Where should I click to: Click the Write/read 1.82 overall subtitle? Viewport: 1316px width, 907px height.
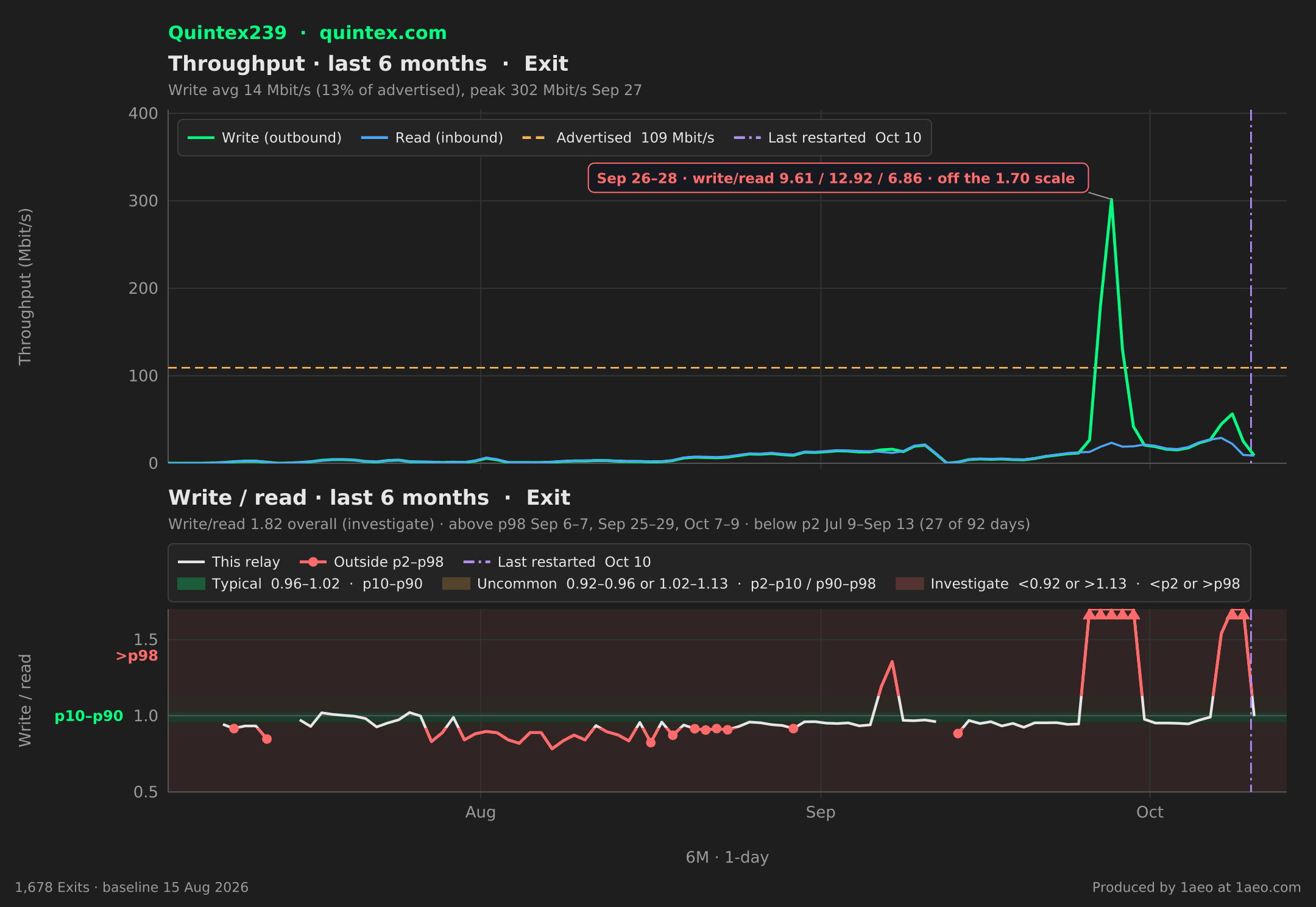point(599,524)
